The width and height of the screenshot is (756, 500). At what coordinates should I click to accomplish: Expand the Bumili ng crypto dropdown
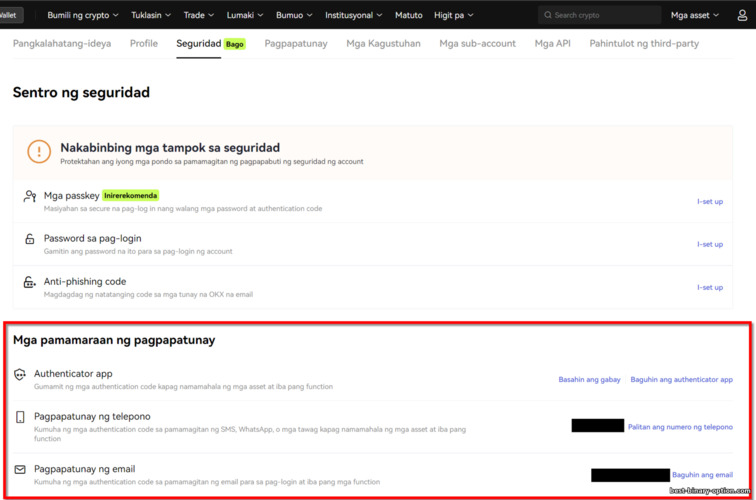click(x=83, y=15)
